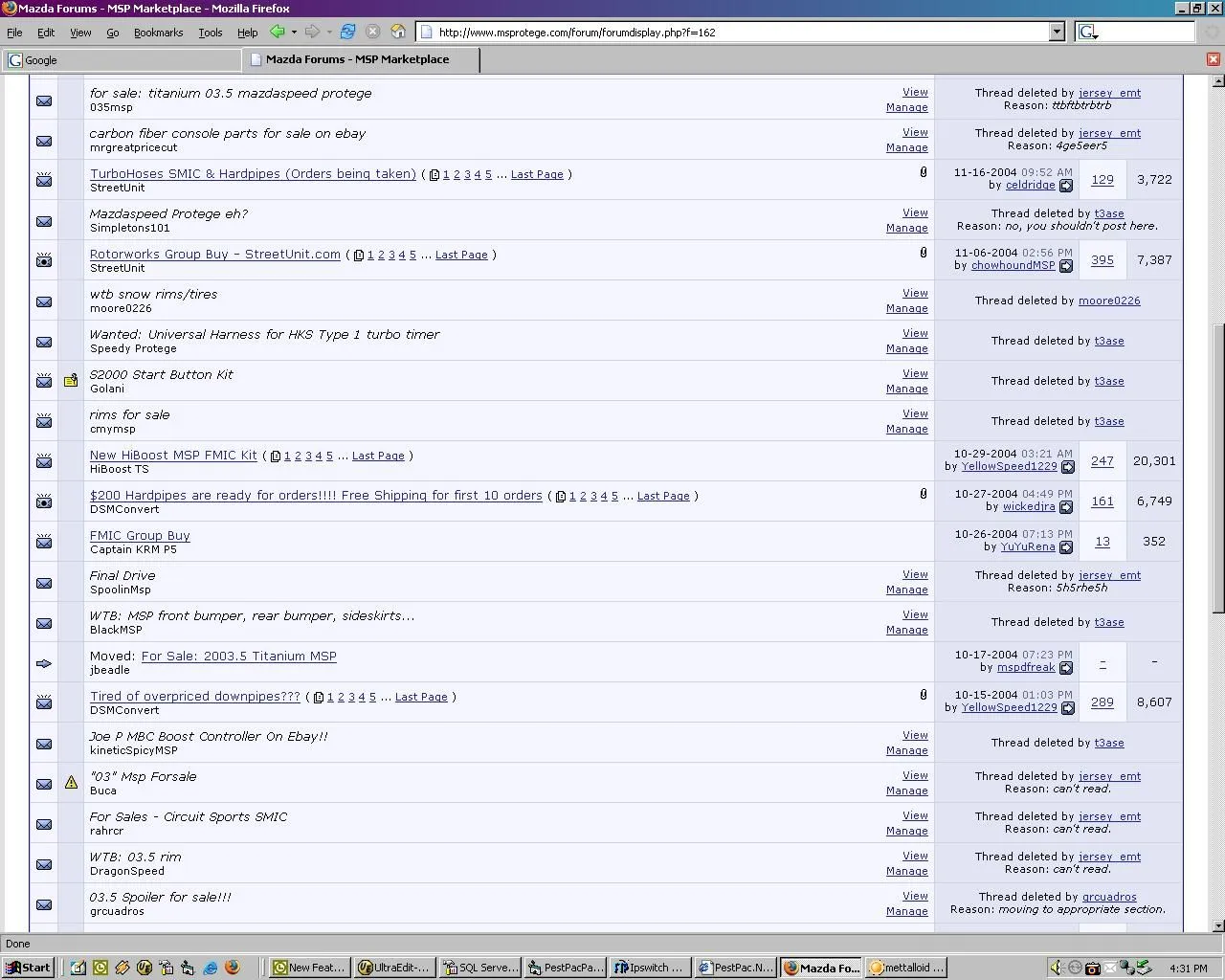Screen dimensions: 1225x980
Task: Open jersey_emt profile on 03.5 mazdaspeed protege row
Action: coord(1109,93)
